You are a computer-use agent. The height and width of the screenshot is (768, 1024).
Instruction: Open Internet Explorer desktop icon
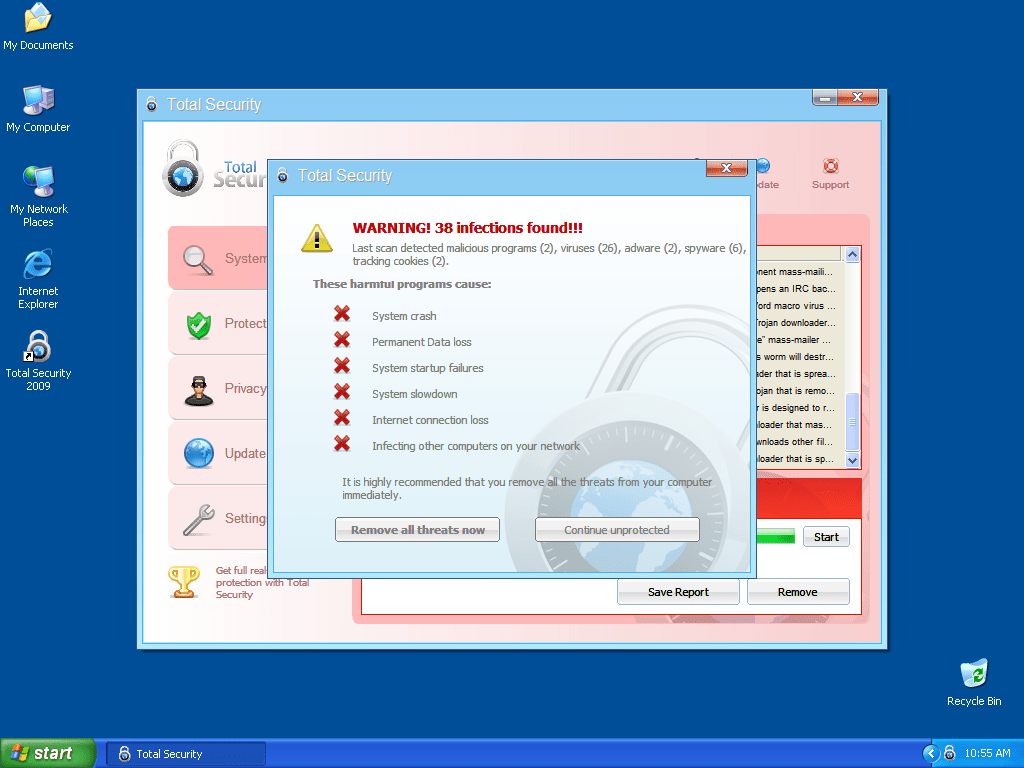(x=38, y=266)
